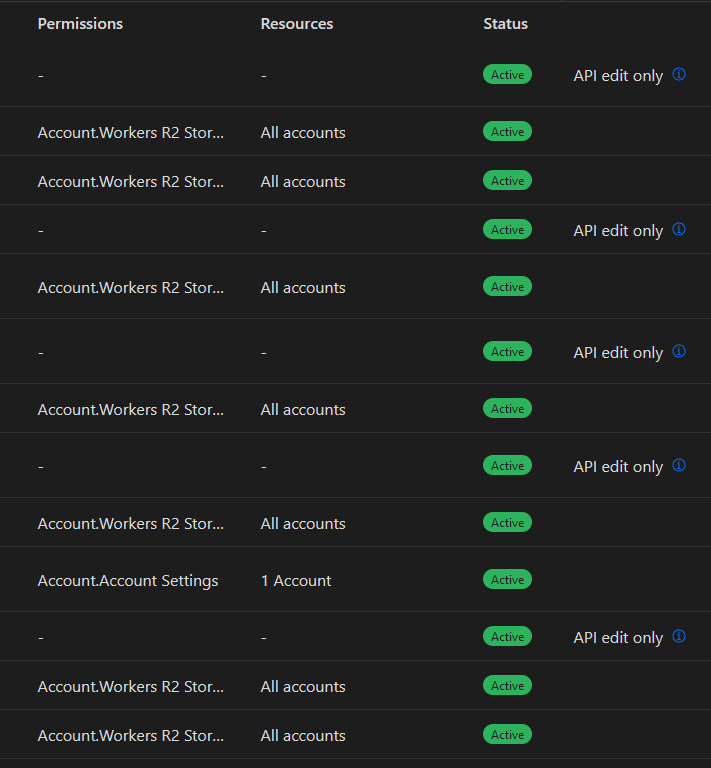This screenshot has width=711, height=768.
Task: Click the fourth "API edit only" info icon
Action: pyautogui.click(x=679, y=465)
